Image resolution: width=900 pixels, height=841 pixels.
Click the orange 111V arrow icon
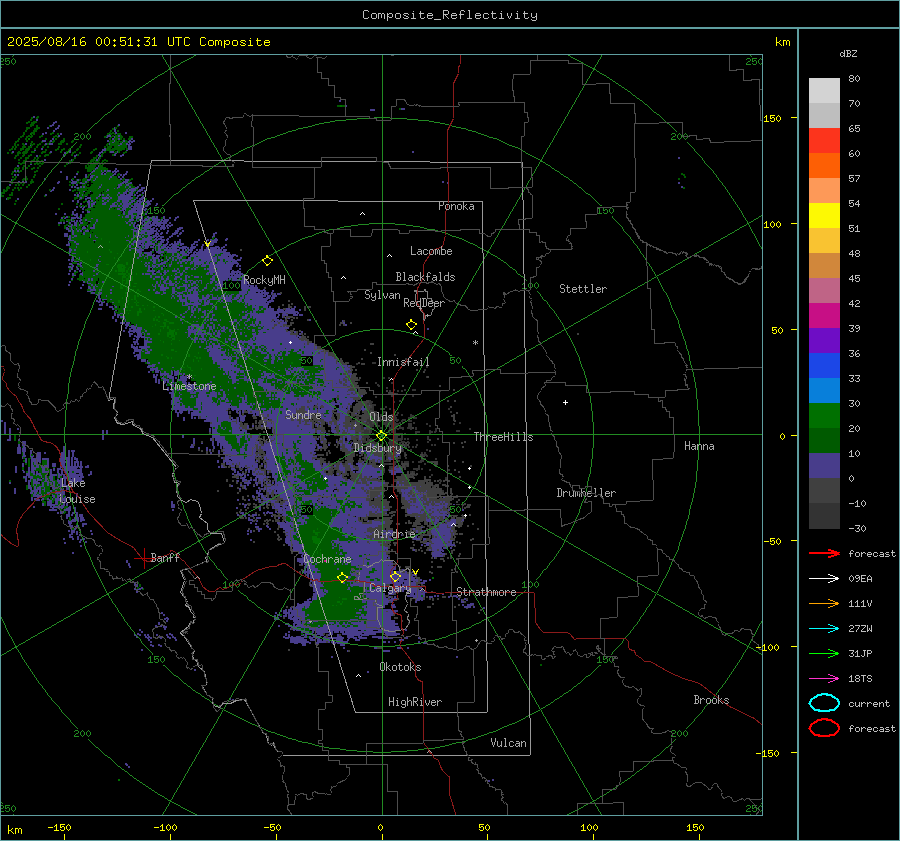[824, 603]
